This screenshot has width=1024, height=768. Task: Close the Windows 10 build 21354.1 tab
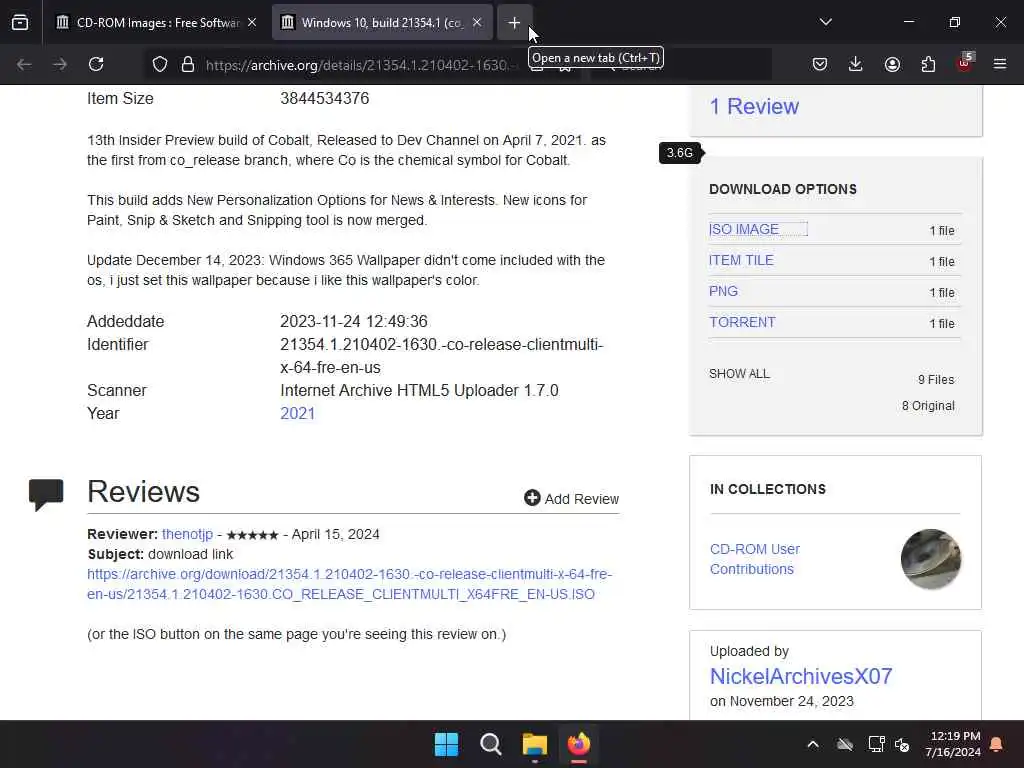[477, 23]
